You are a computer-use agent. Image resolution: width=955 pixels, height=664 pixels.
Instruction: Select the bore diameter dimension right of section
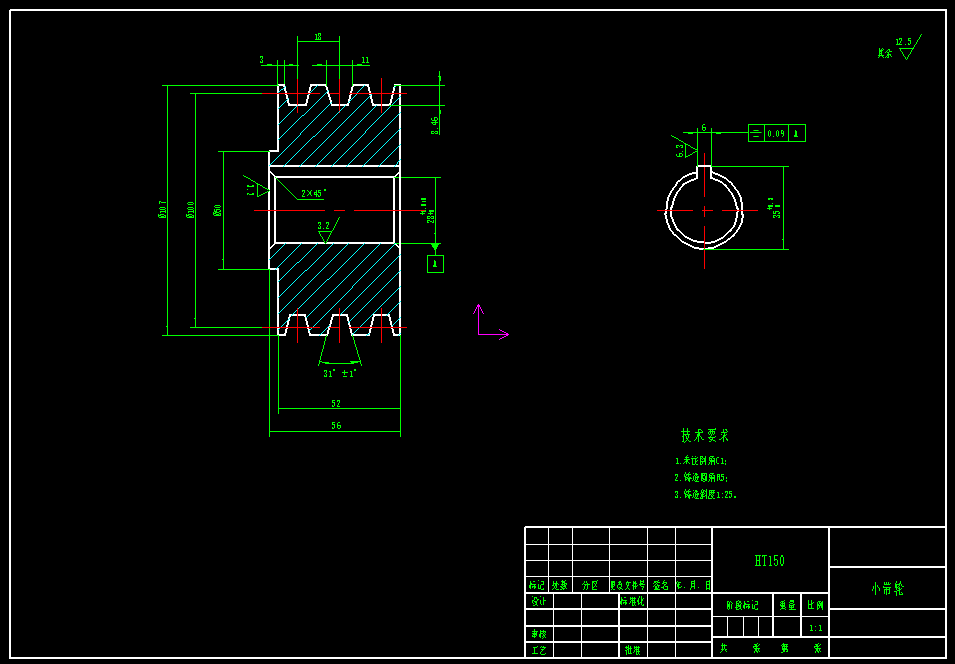427,210
